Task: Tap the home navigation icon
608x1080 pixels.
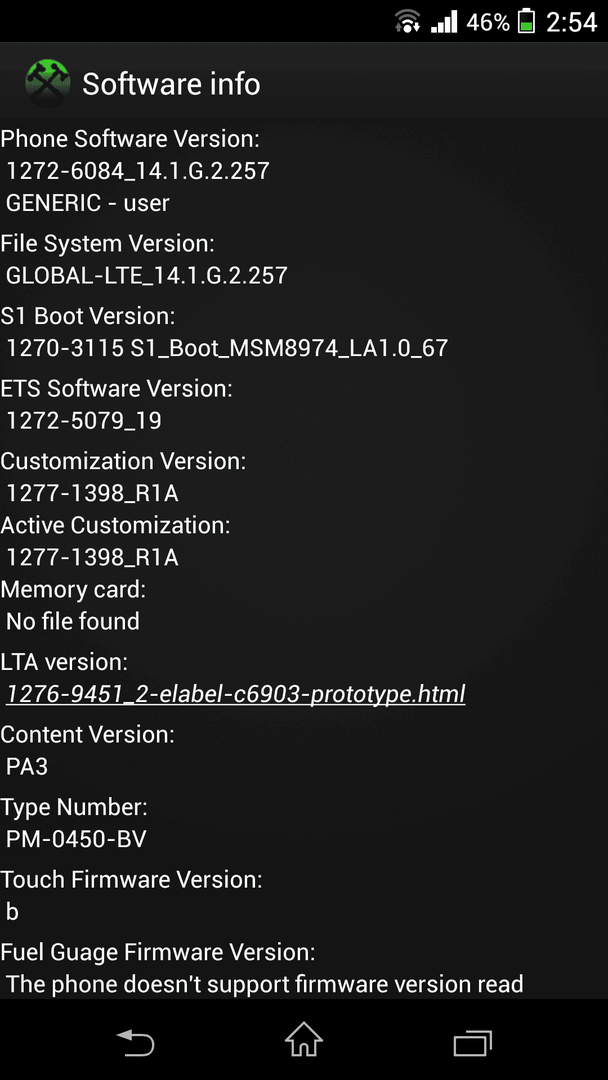Action: click(304, 1039)
